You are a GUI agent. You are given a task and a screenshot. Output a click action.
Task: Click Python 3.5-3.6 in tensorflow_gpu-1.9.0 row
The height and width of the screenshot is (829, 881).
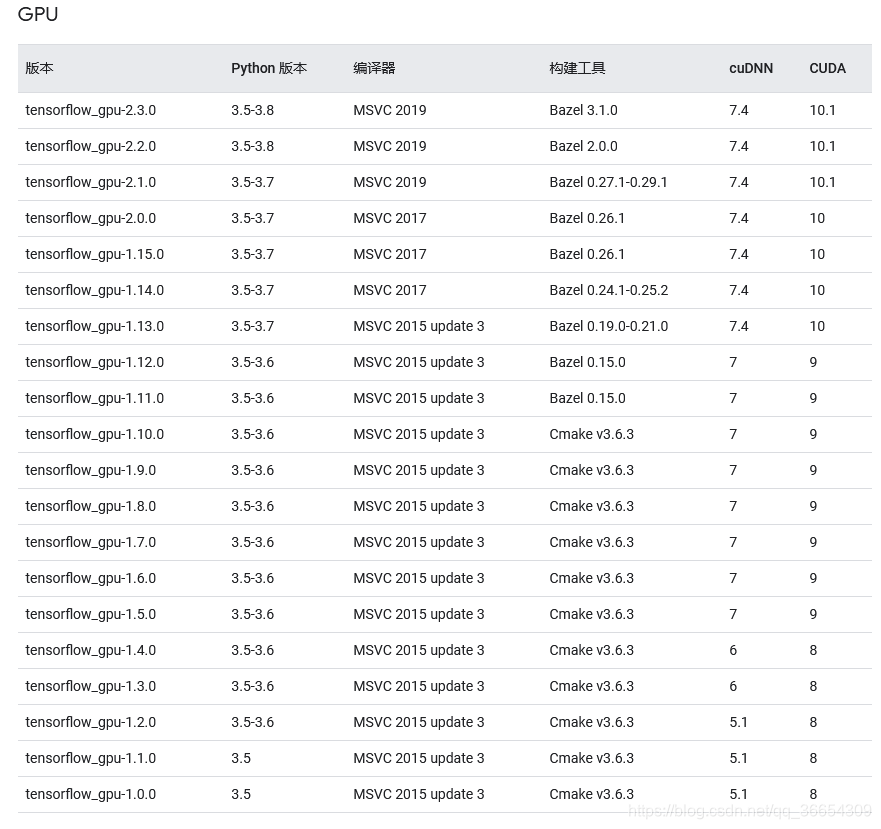pos(252,470)
